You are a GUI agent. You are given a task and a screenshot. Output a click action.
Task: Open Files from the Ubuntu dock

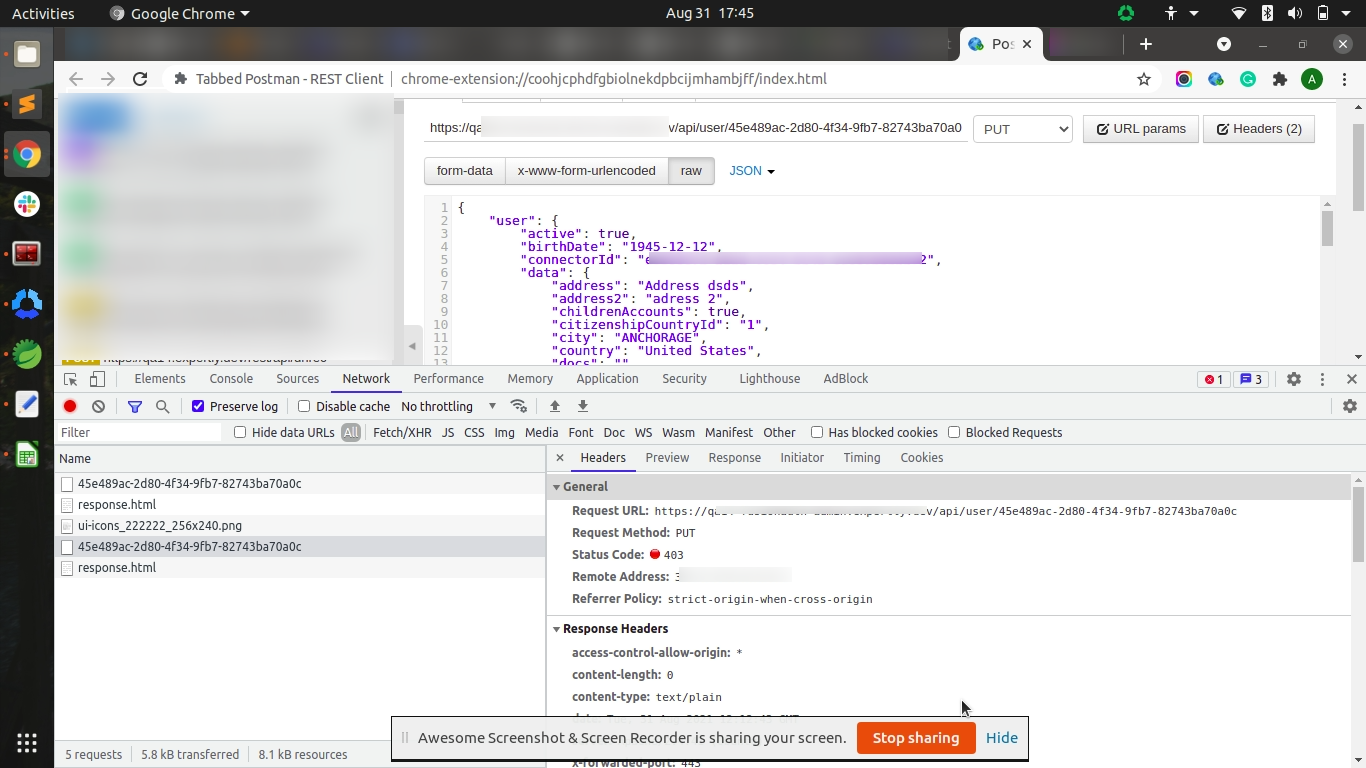click(x=27, y=55)
